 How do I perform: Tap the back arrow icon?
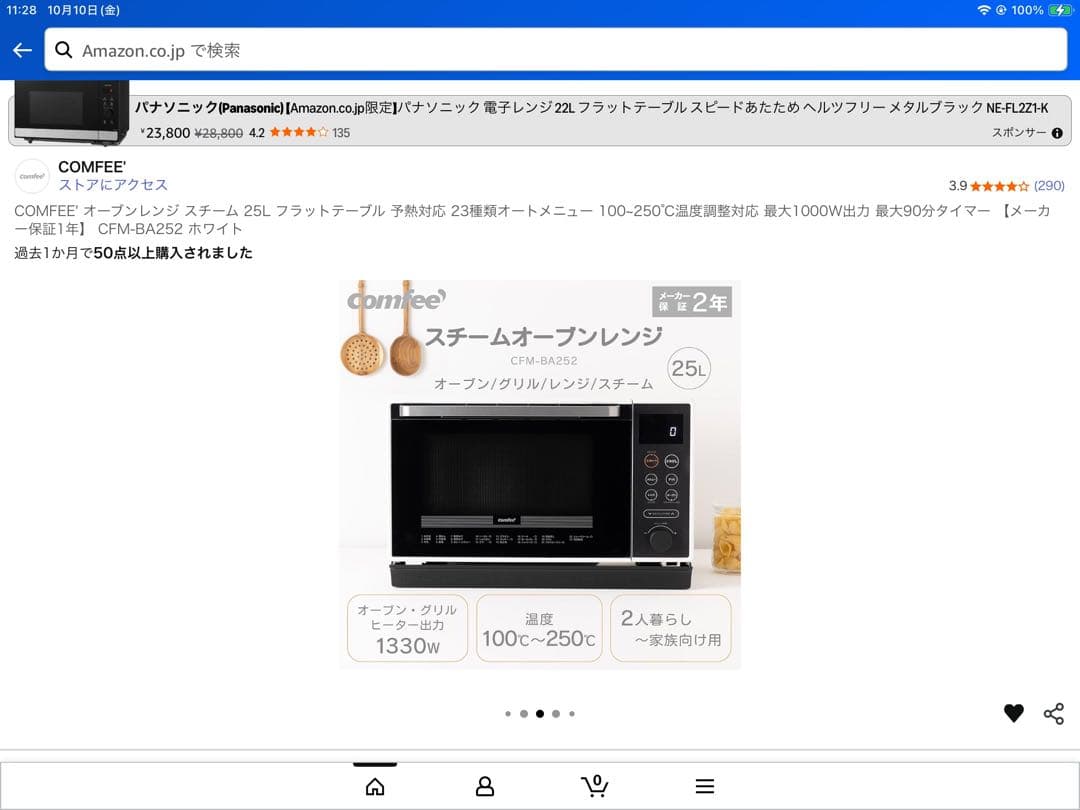point(22,50)
